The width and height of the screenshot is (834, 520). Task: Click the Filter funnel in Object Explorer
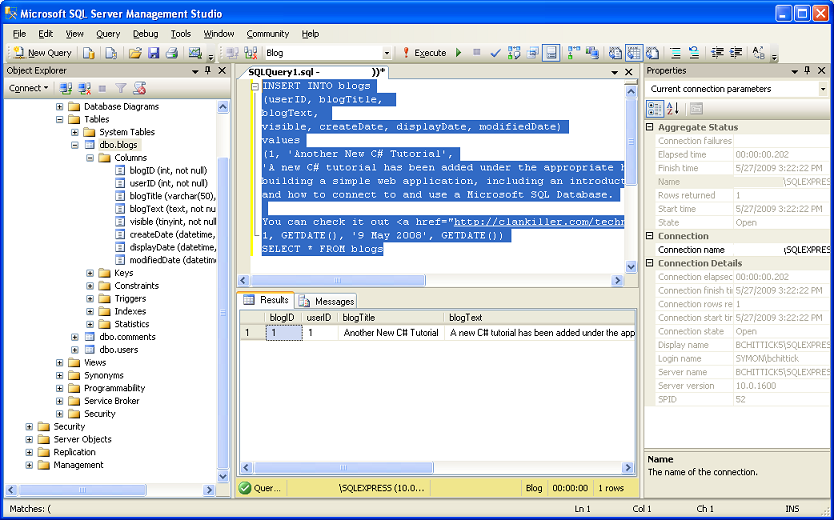pos(121,88)
